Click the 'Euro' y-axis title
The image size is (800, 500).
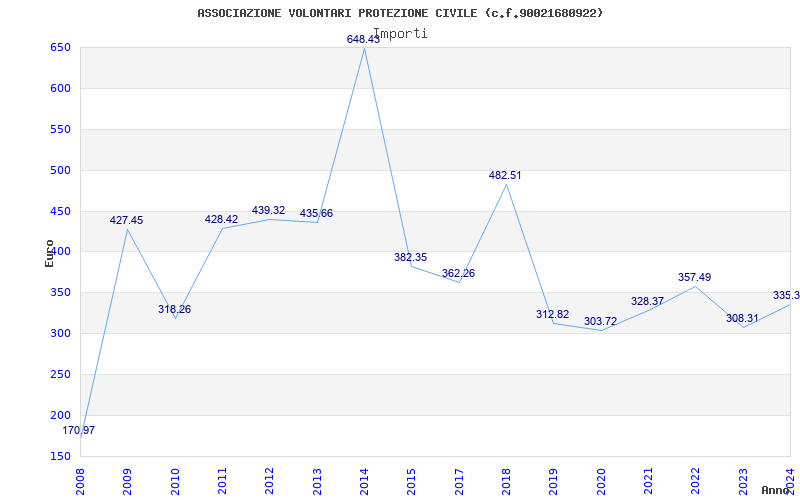tap(49, 254)
